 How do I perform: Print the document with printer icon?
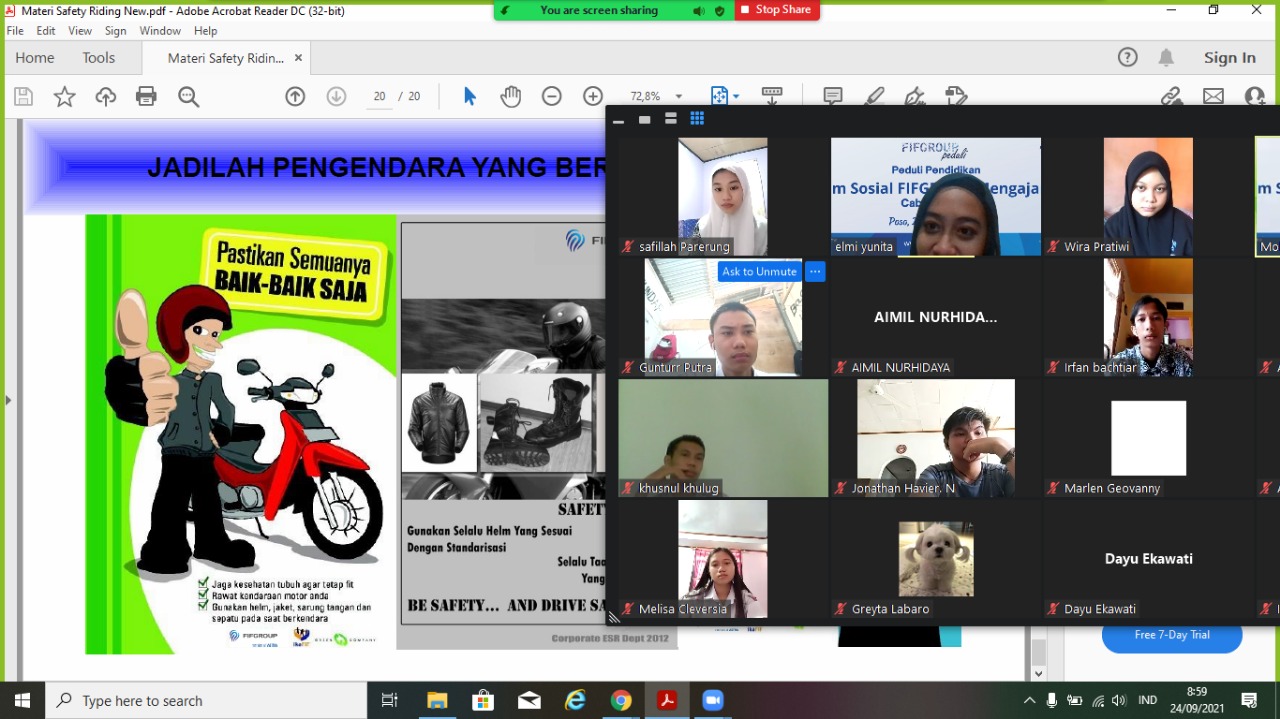pos(146,96)
